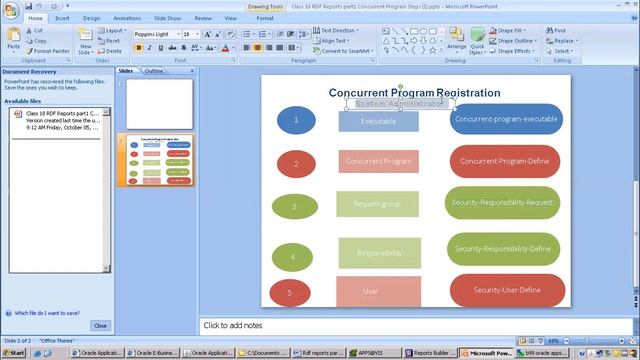Viewport: 640px width, 360px height.
Task: Click the Windows Start button
Action: [x=13, y=353]
